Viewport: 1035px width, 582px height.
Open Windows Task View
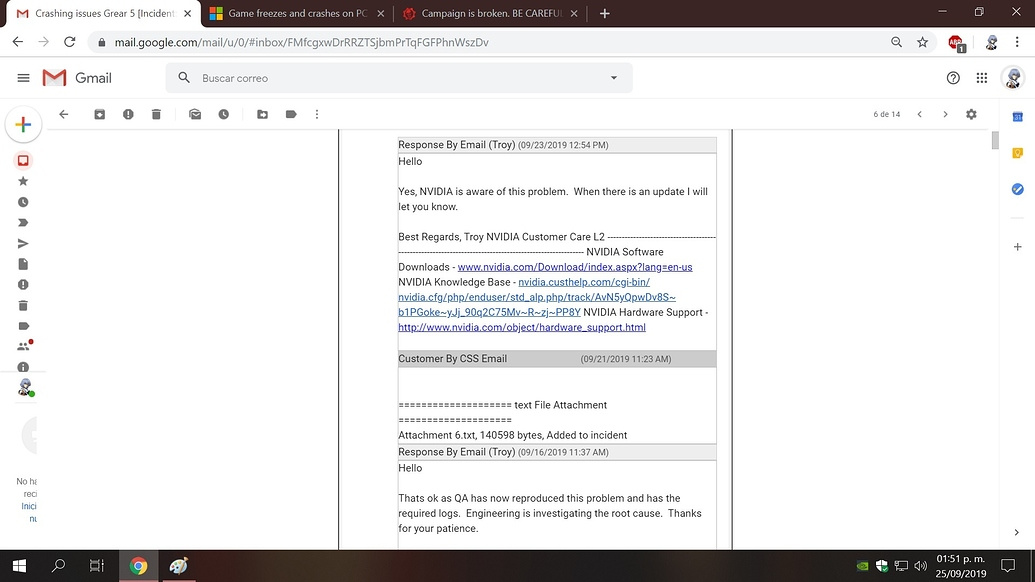click(x=96, y=566)
